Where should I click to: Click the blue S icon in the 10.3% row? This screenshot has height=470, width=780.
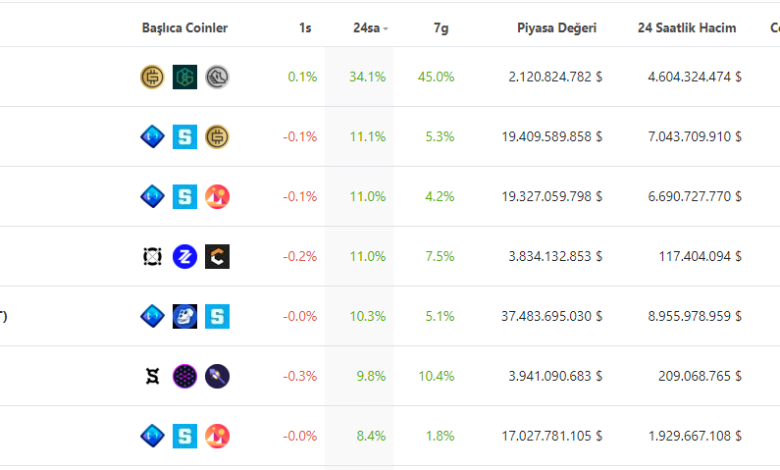point(217,317)
